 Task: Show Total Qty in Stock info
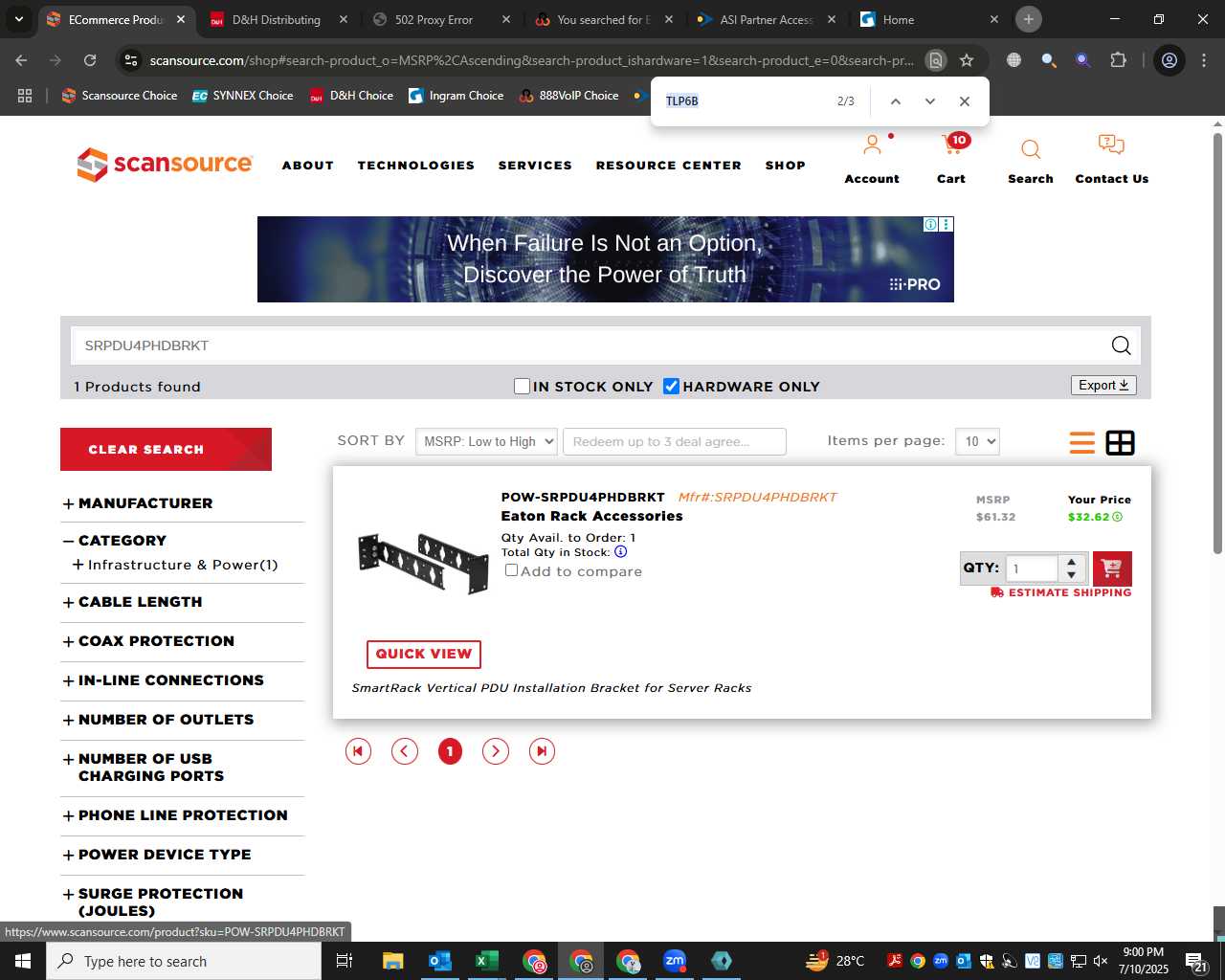pos(621,552)
